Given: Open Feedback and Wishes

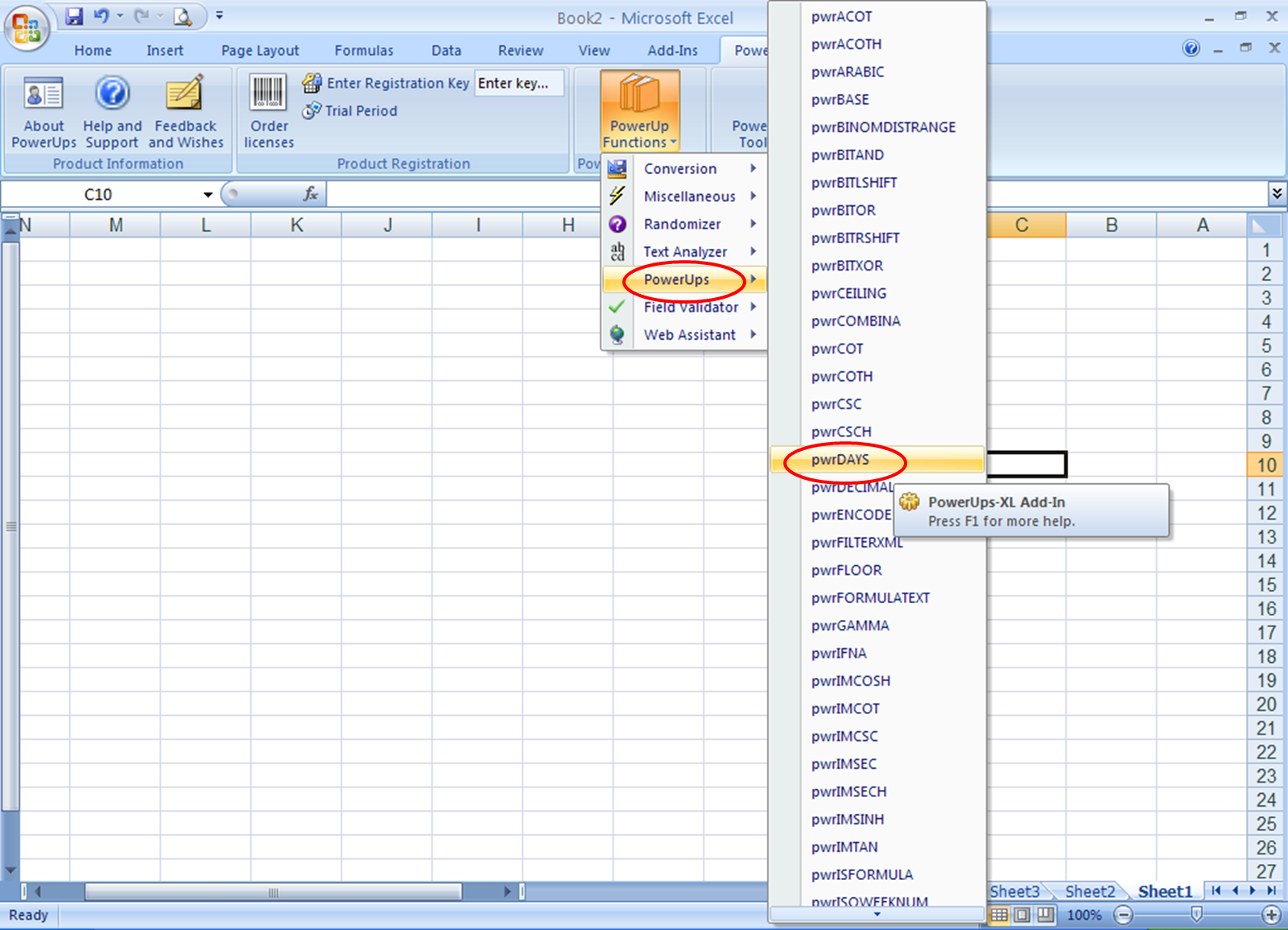Looking at the screenshot, I should pyautogui.click(x=186, y=112).
